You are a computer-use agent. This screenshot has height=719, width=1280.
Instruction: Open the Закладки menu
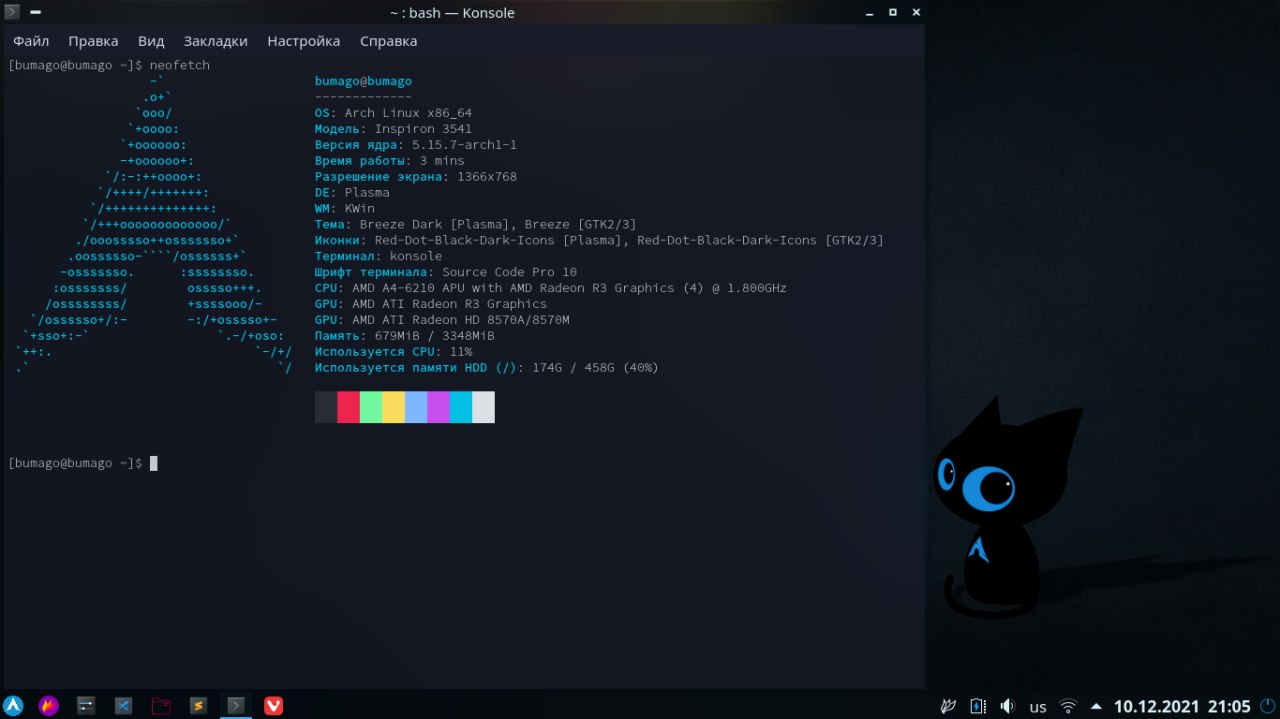215,41
